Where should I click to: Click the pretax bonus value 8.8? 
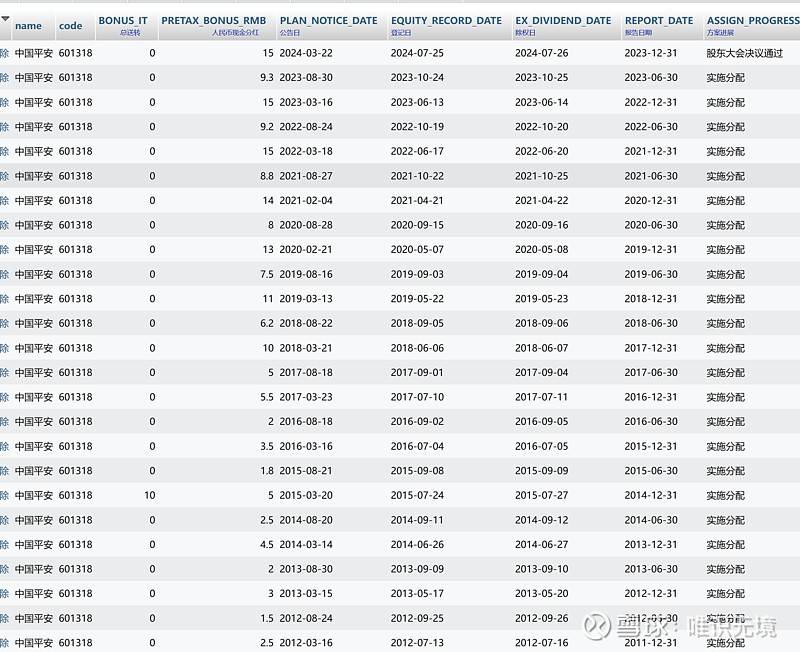(267, 176)
